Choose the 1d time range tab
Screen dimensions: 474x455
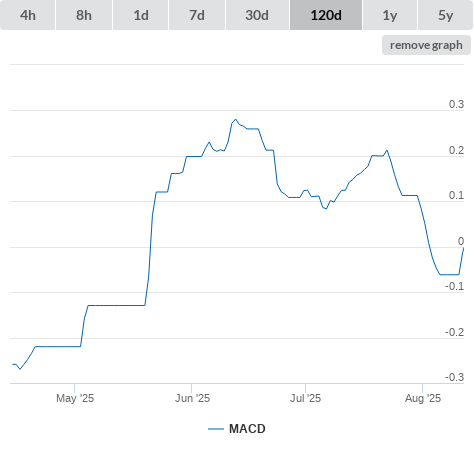[141, 15]
